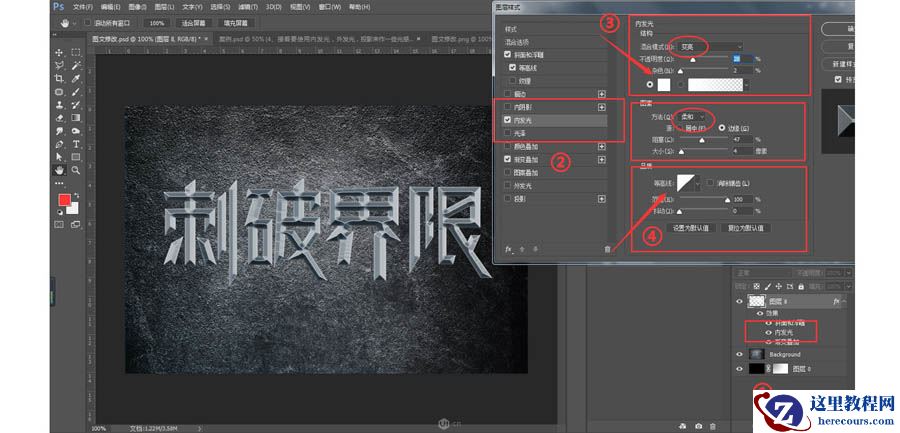Screen dimensions: 900x433
Task: Toggle 斜面和浮雕 style checkbox
Action: pos(507,55)
